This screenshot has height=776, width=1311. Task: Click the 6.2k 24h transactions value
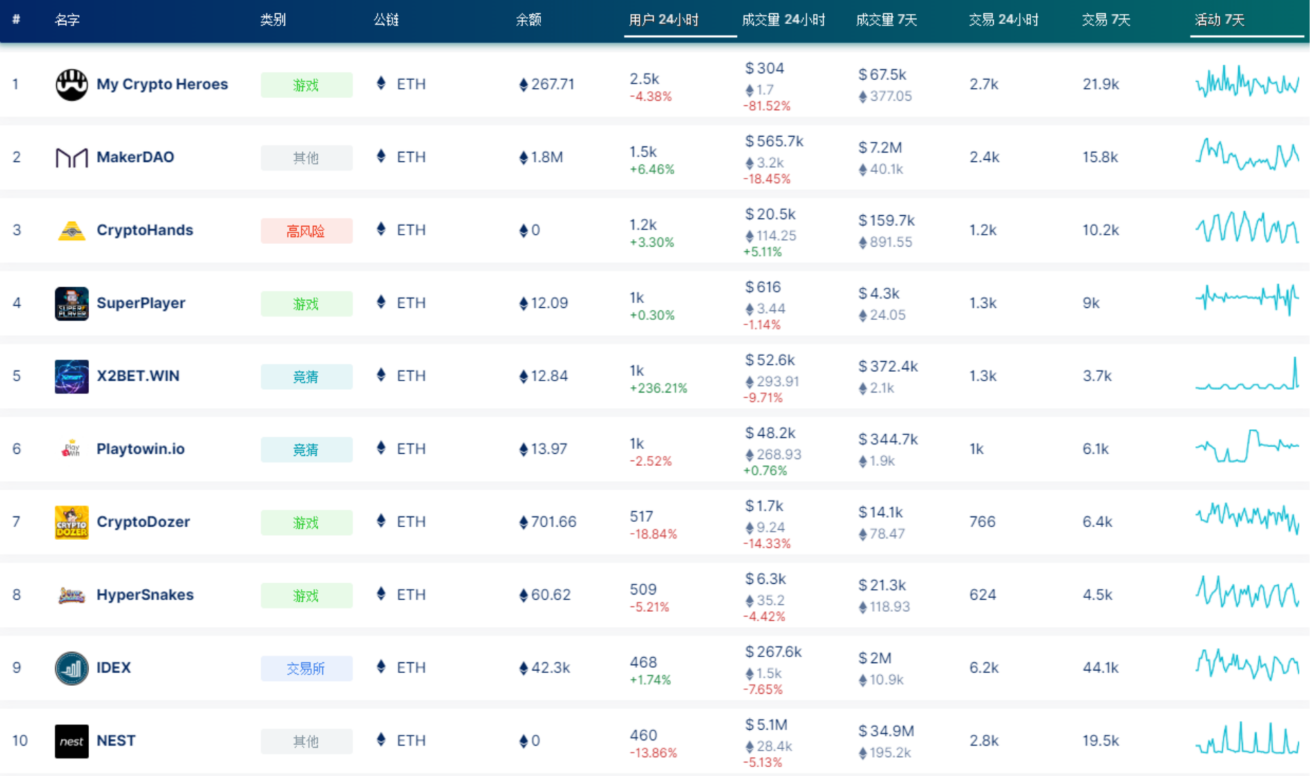(984, 668)
